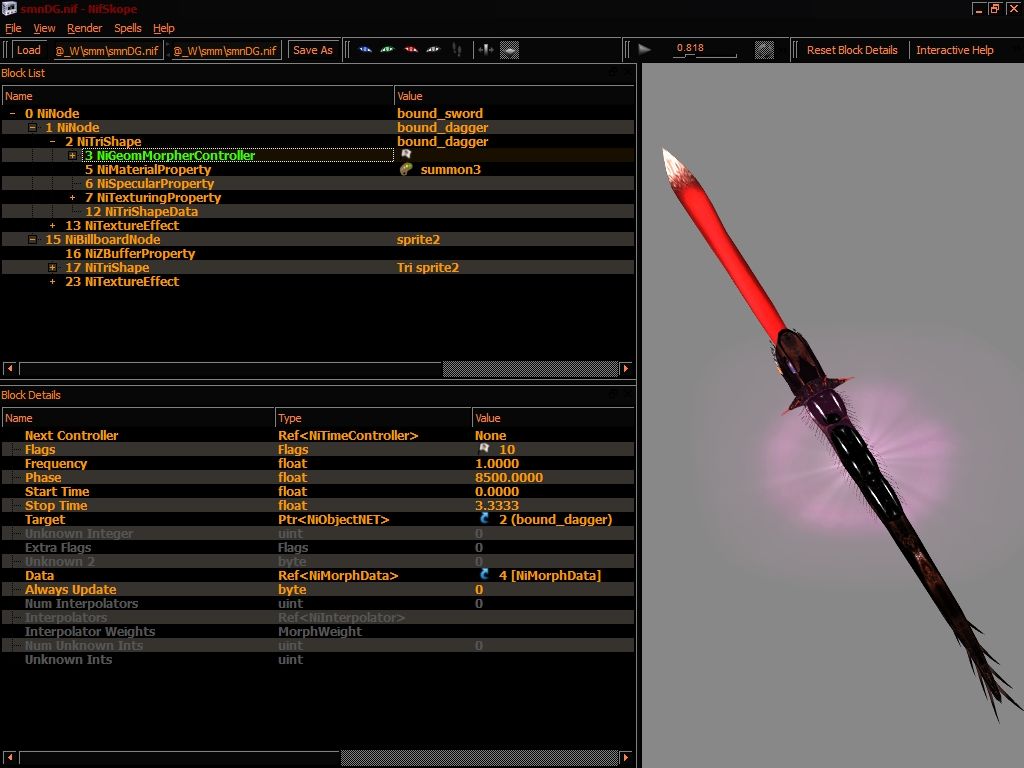The height and width of the screenshot is (768, 1024).
Task: Click the blue eye view icon
Action: (x=365, y=50)
